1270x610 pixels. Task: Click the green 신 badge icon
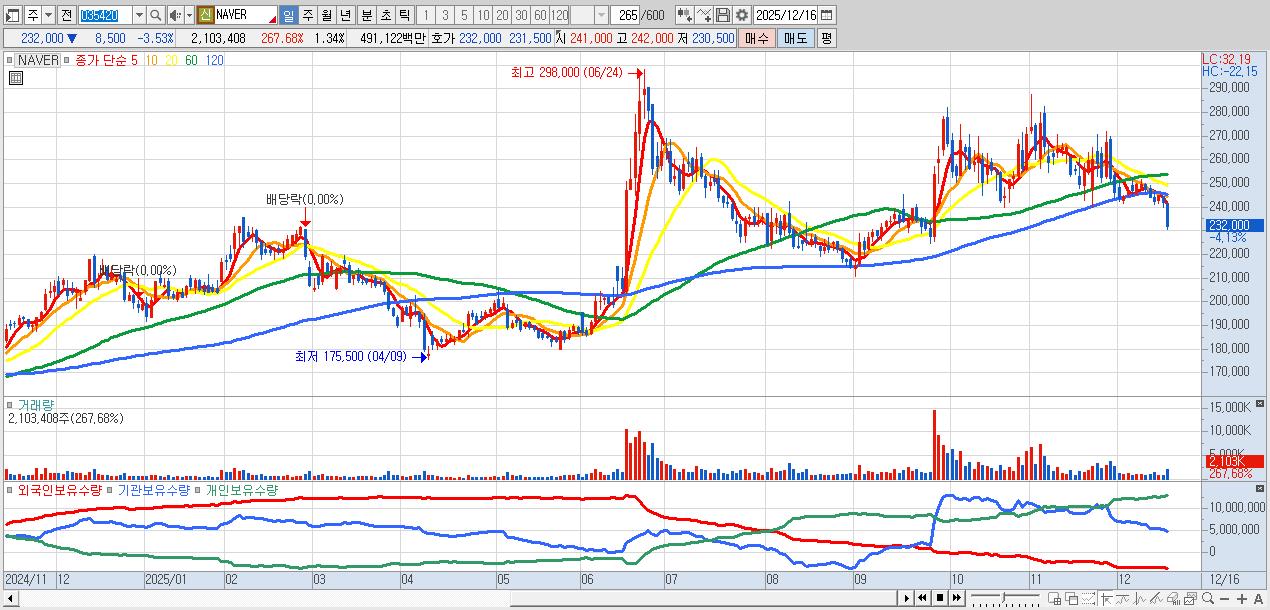pos(204,16)
